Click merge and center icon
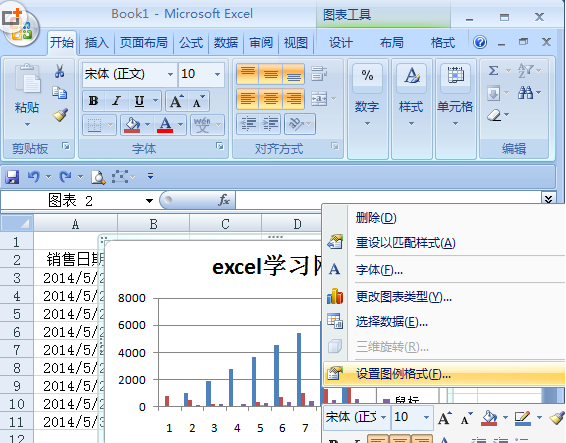Viewport: 566px width, 443px height. [319, 98]
